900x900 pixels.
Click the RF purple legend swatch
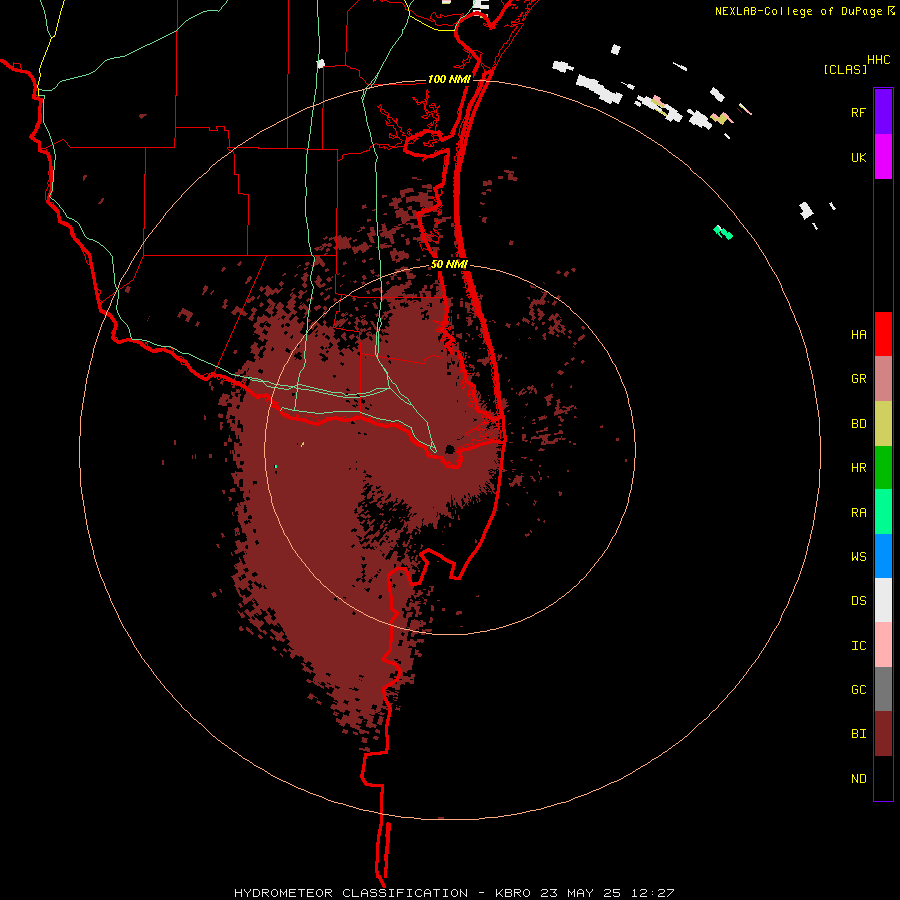click(x=883, y=112)
